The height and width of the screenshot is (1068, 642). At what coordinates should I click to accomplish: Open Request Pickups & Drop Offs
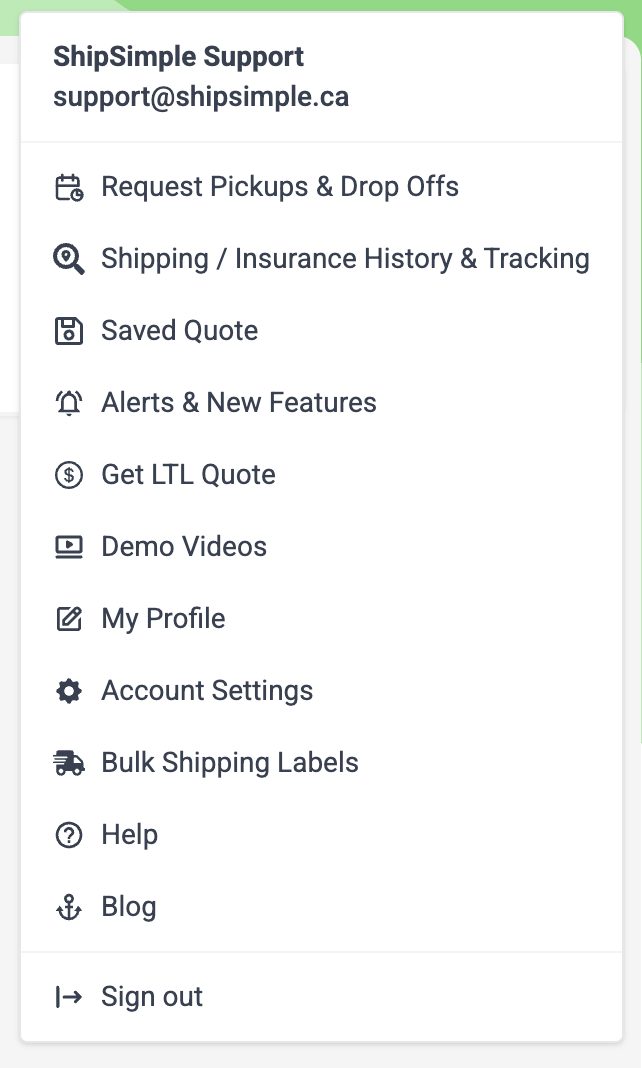tap(321, 187)
